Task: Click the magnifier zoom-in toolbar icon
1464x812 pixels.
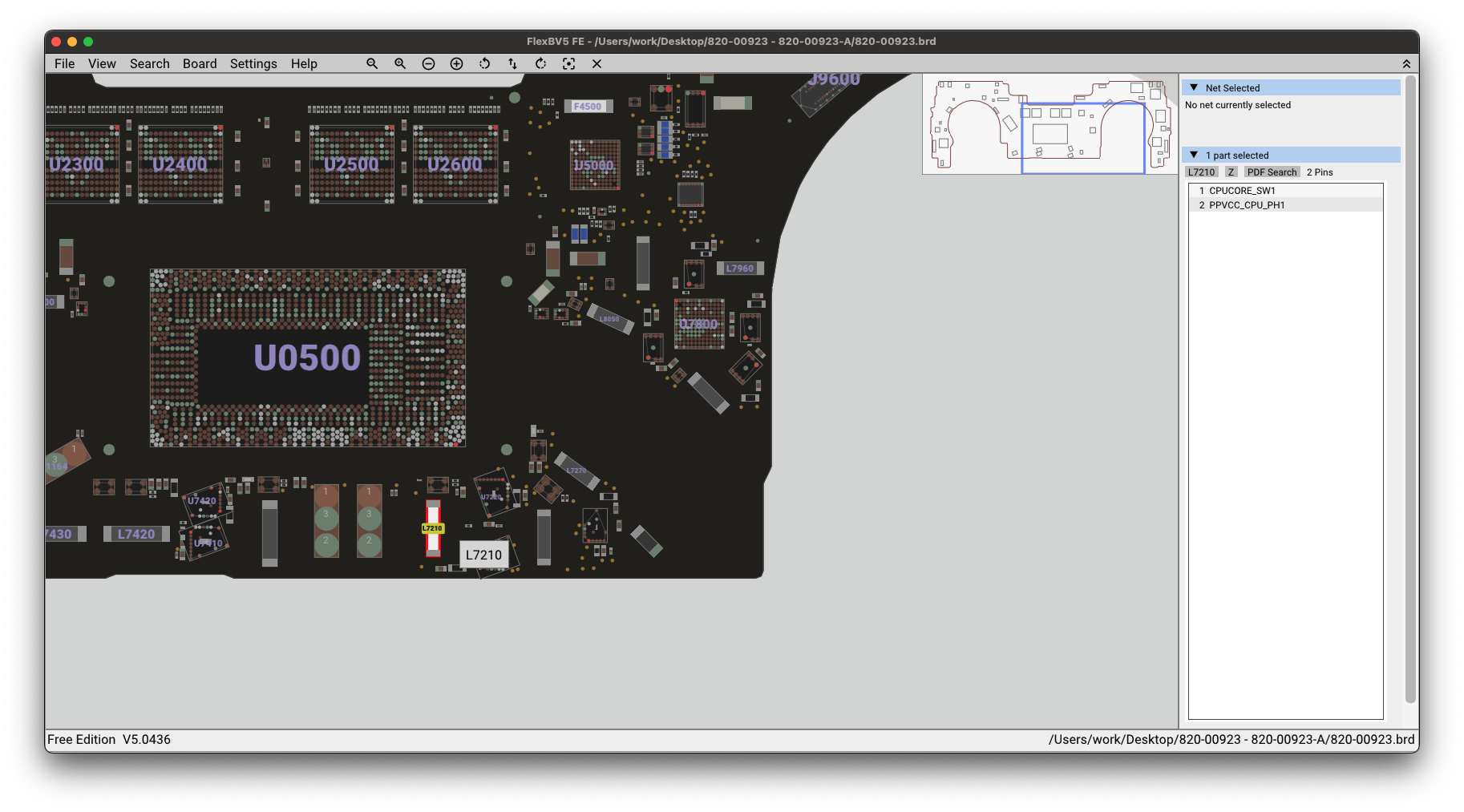Action: [x=400, y=64]
